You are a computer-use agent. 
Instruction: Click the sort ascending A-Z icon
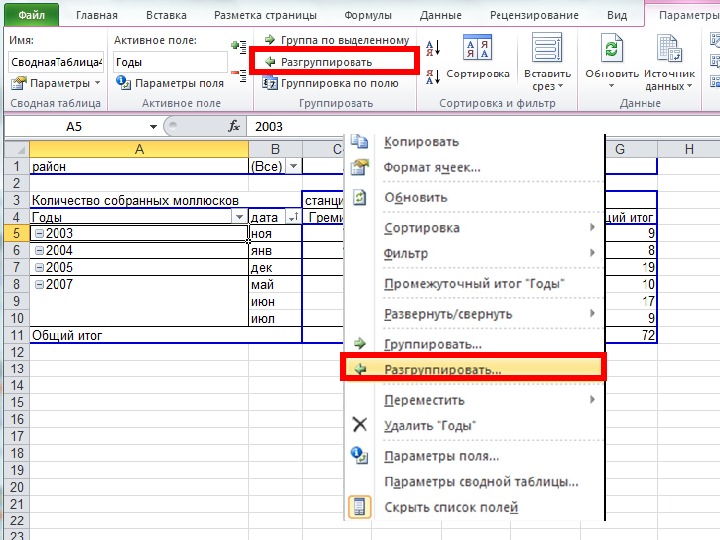(x=434, y=48)
